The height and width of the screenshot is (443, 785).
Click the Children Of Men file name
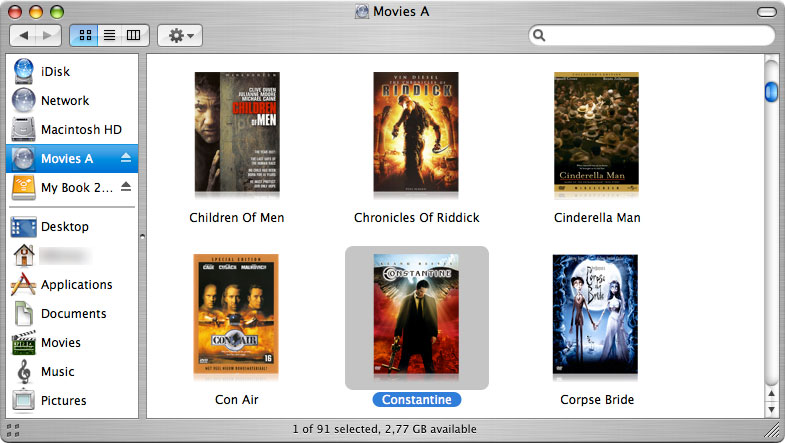click(237, 218)
